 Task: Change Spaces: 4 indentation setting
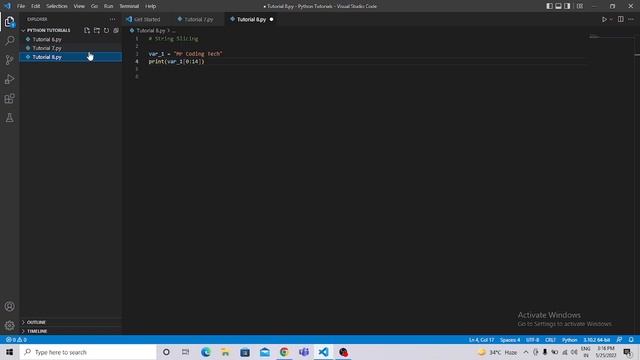click(x=510, y=340)
